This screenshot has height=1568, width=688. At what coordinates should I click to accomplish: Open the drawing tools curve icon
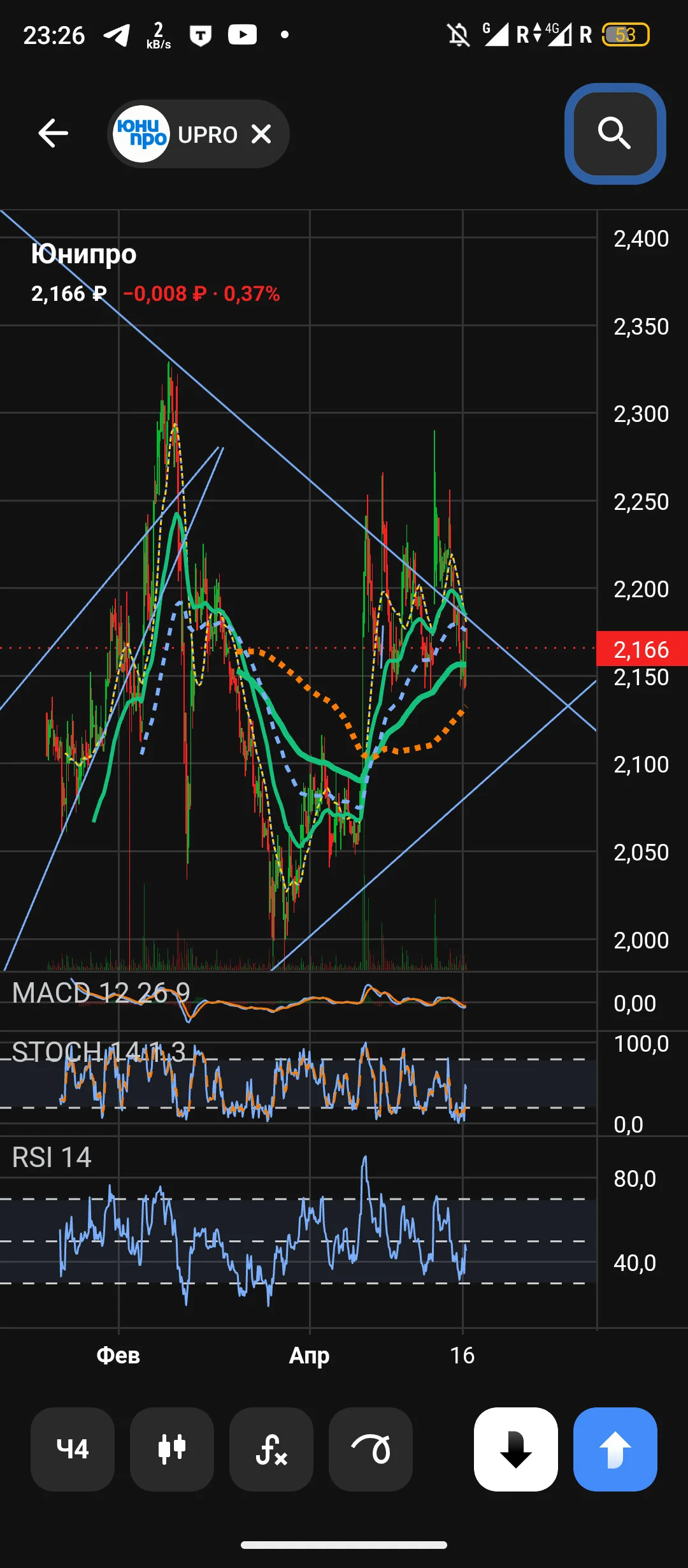tap(371, 1449)
